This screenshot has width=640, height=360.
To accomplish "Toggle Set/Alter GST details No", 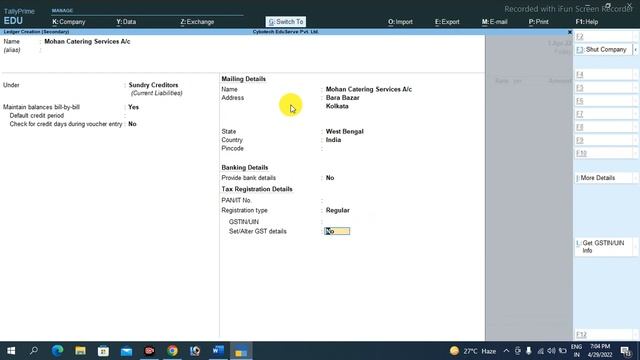I will 337,231.
